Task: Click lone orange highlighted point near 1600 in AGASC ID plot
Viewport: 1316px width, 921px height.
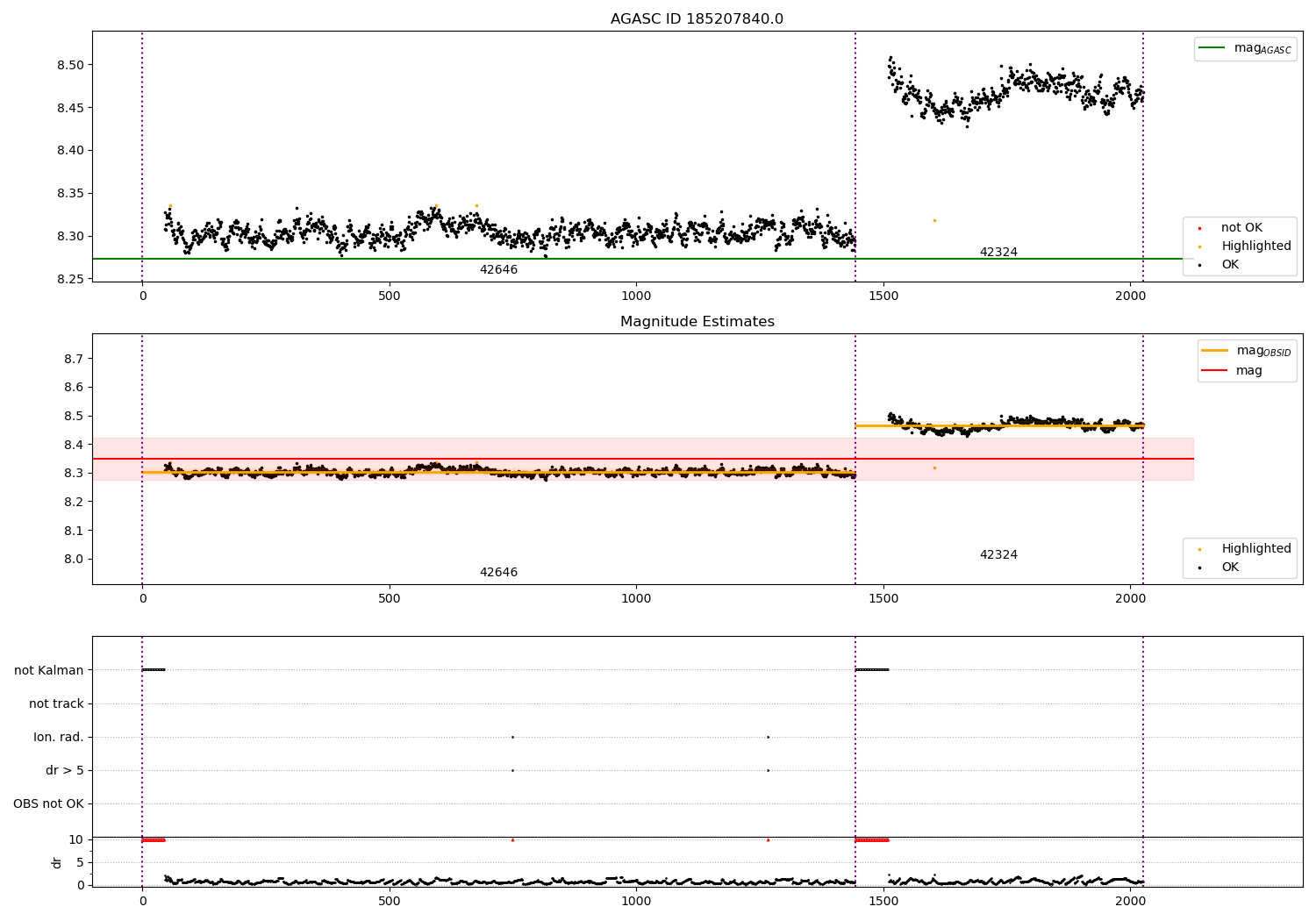Action: coord(934,221)
